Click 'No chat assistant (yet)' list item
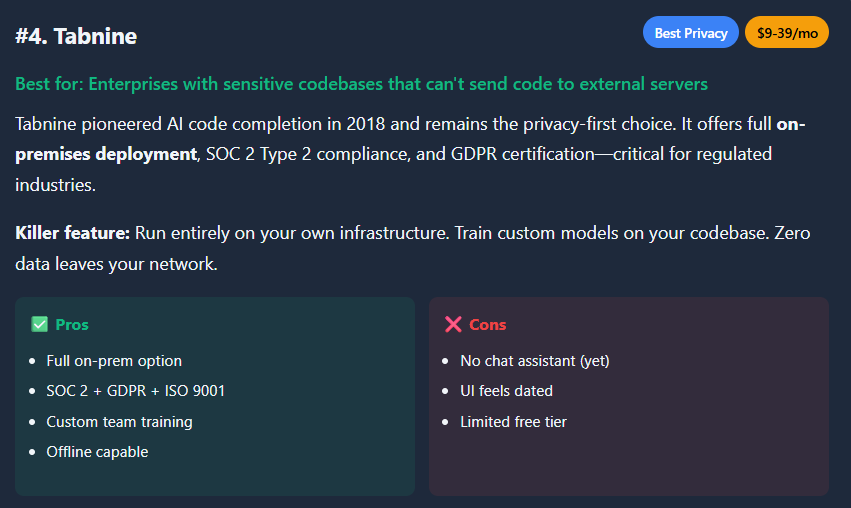Screen dimensions: 851x508 tap(534, 360)
